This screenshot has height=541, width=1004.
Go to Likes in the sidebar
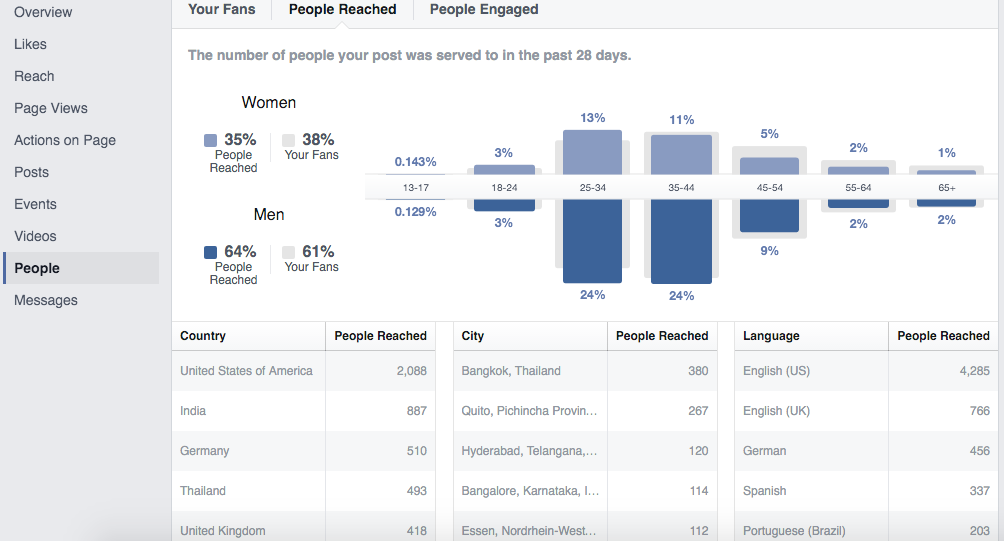(30, 44)
